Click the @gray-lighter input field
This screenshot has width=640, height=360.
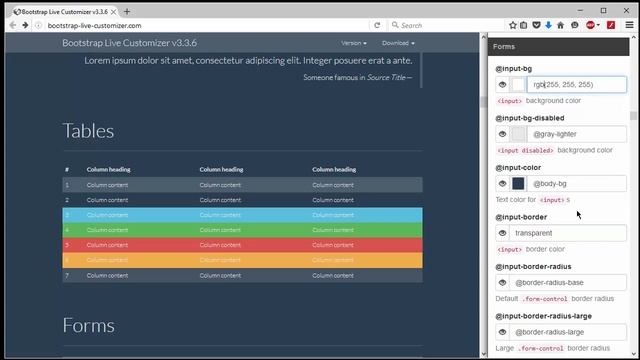(x=577, y=134)
